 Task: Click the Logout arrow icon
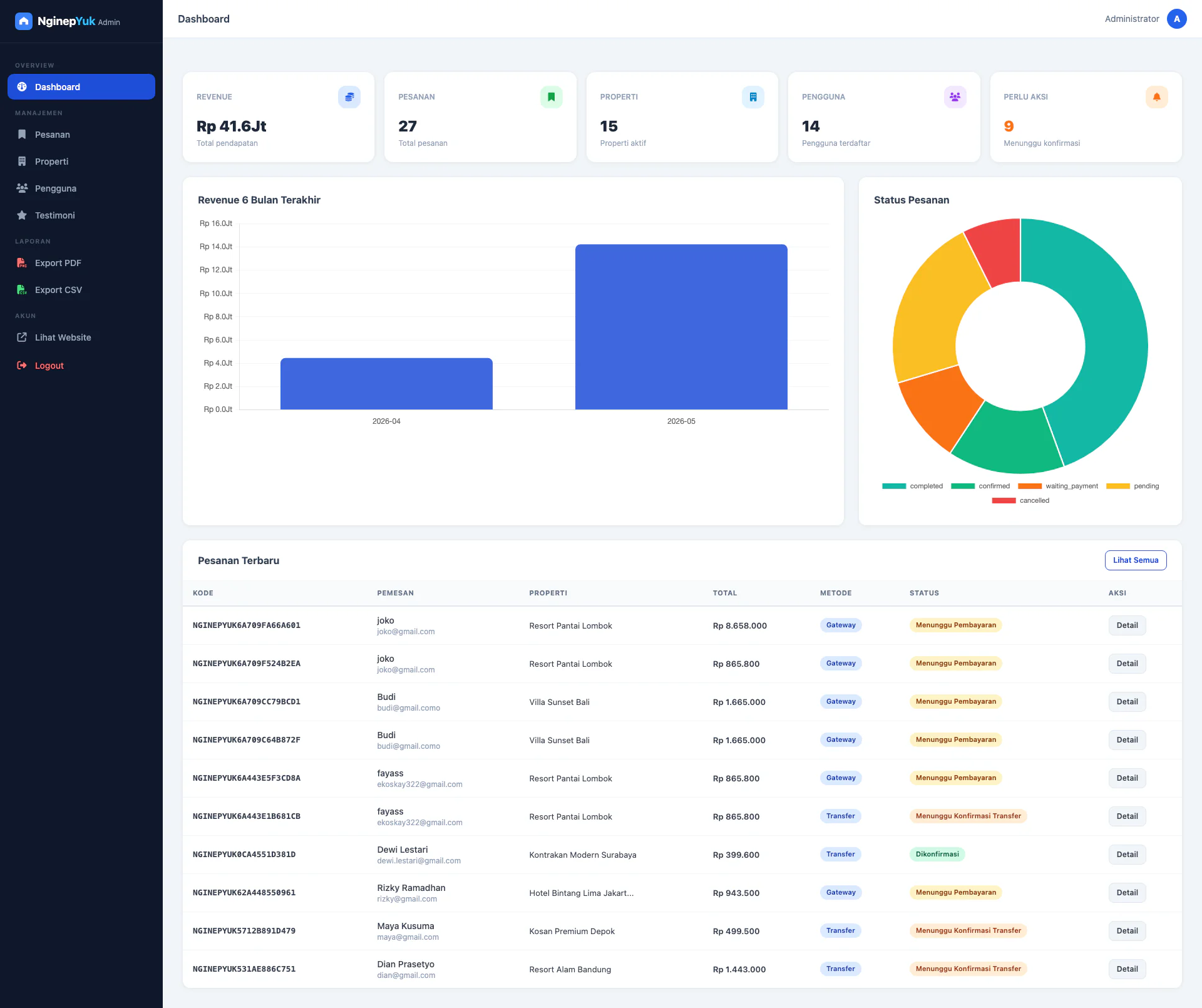pyautogui.click(x=22, y=365)
